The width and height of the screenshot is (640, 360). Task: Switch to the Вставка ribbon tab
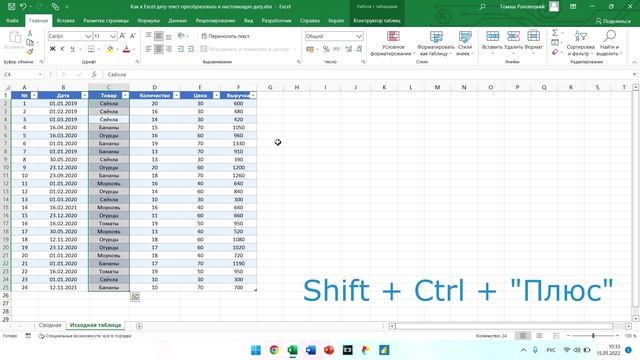click(x=66, y=20)
